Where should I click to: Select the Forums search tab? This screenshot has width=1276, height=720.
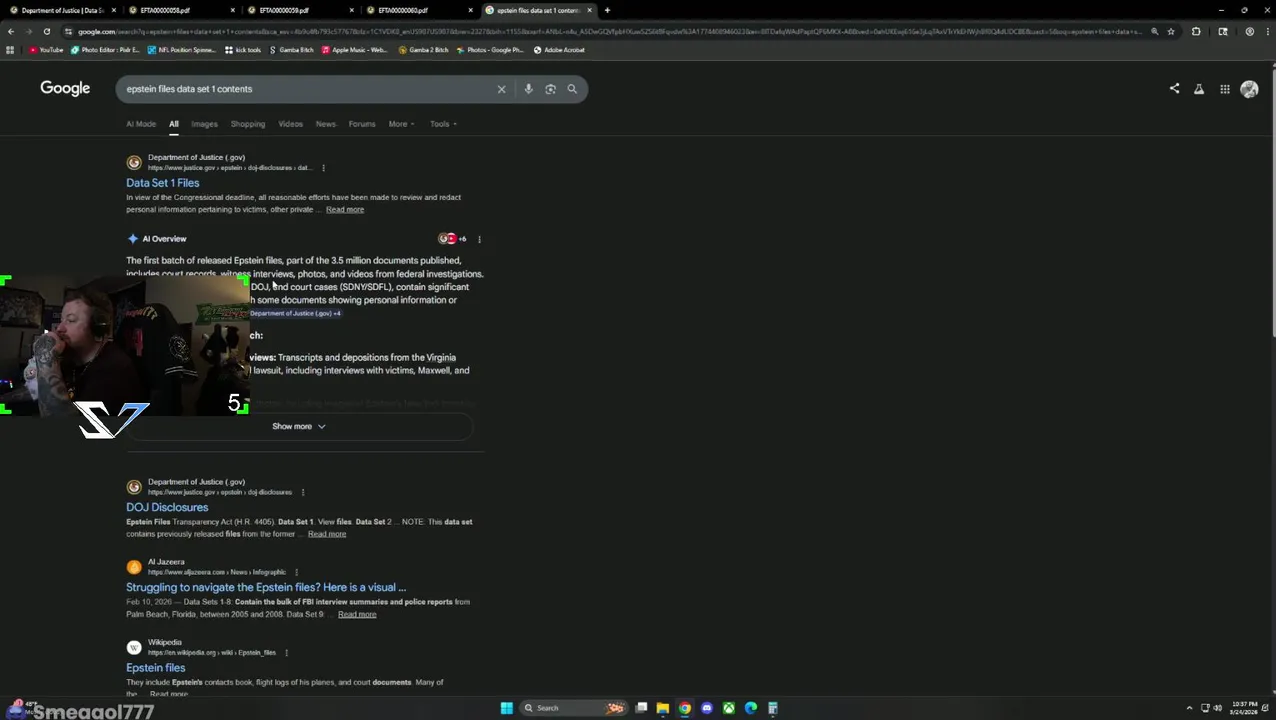(362, 124)
